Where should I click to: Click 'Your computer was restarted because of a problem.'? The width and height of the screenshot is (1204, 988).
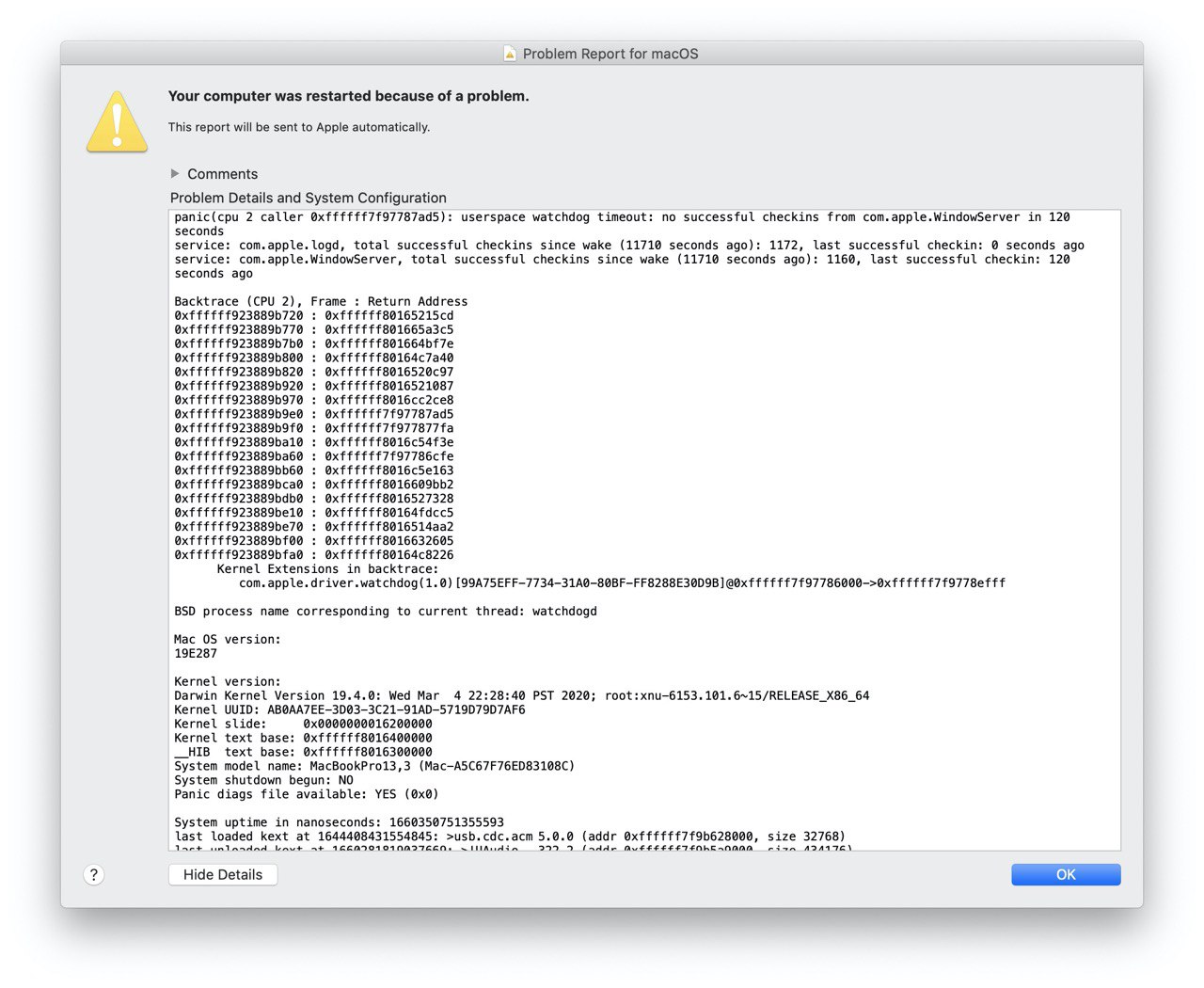348,96
